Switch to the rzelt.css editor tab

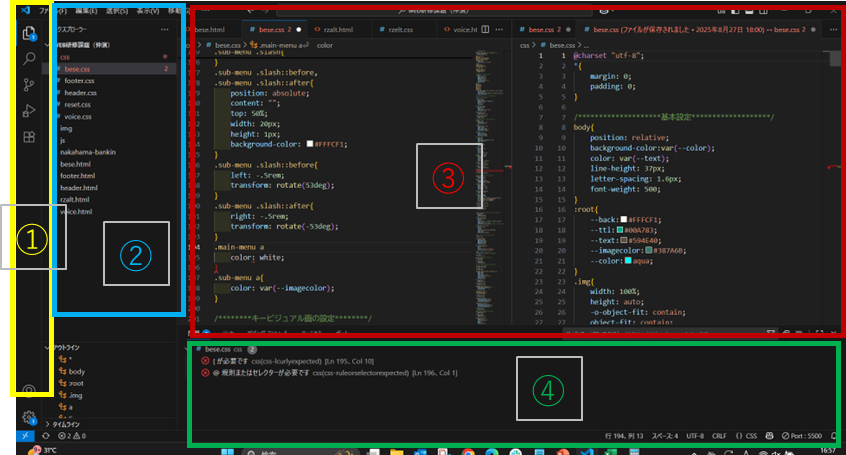click(x=398, y=31)
